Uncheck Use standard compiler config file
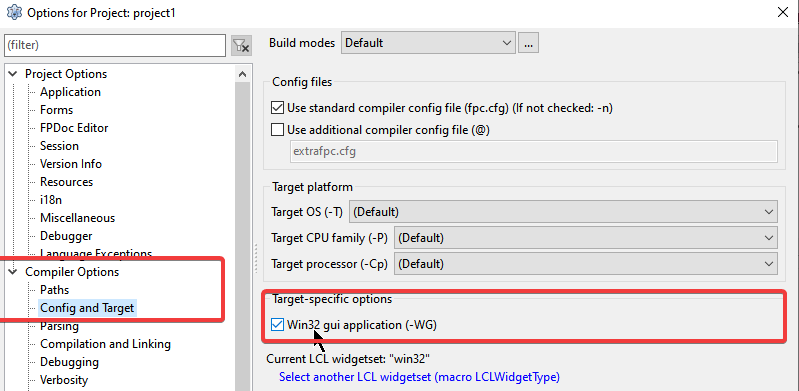This screenshot has width=799, height=391. tap(278, 108)
